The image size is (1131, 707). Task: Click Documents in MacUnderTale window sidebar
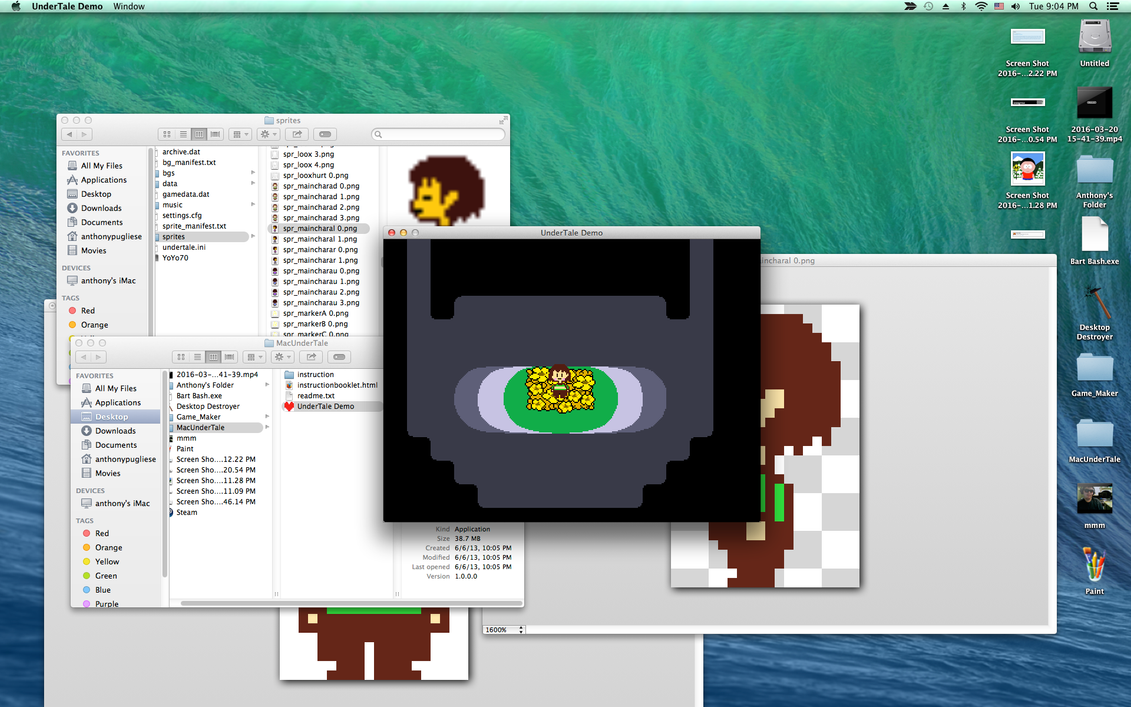115,445
